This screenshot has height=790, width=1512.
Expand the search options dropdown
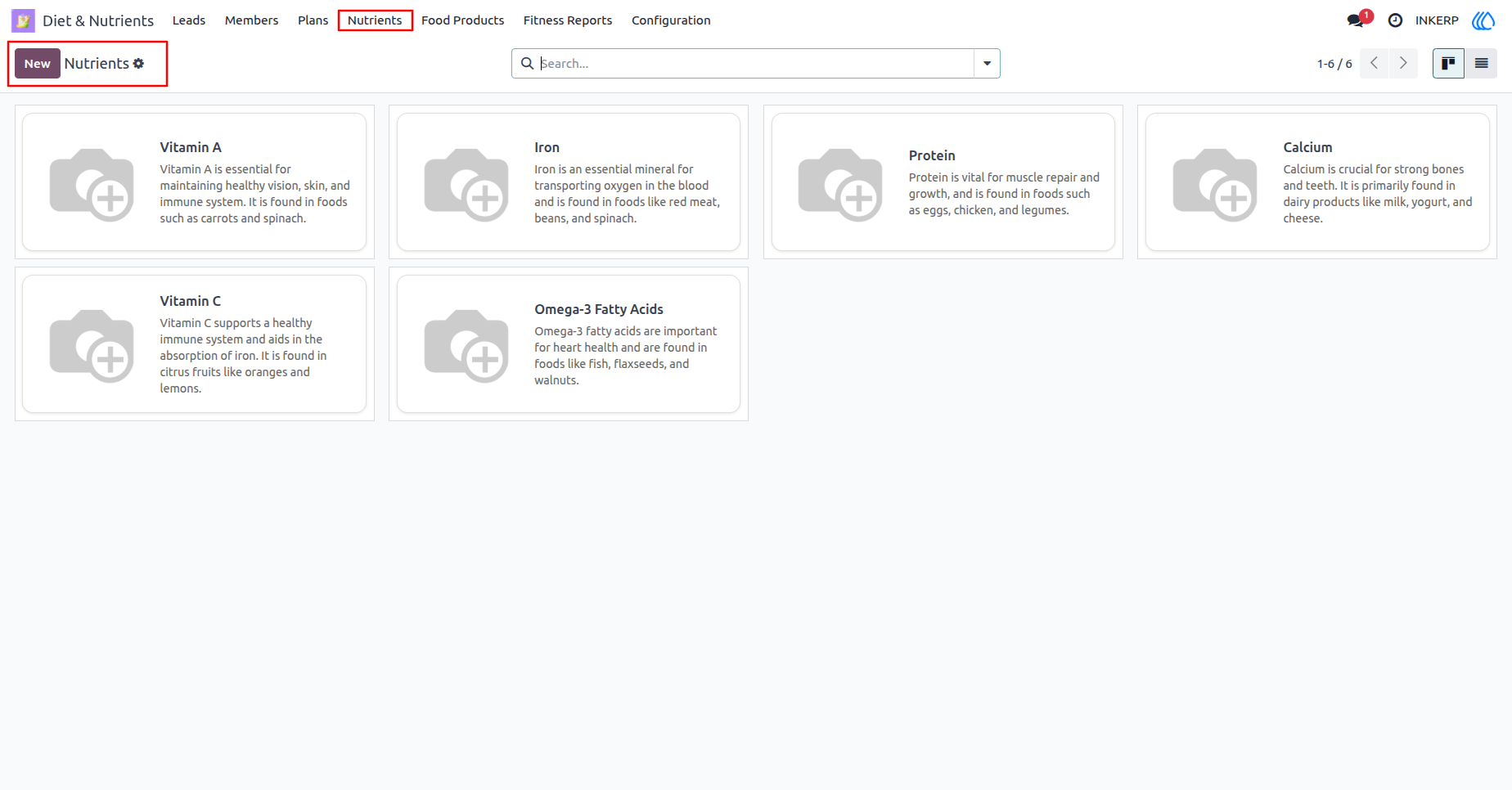[x=987, y=63]
